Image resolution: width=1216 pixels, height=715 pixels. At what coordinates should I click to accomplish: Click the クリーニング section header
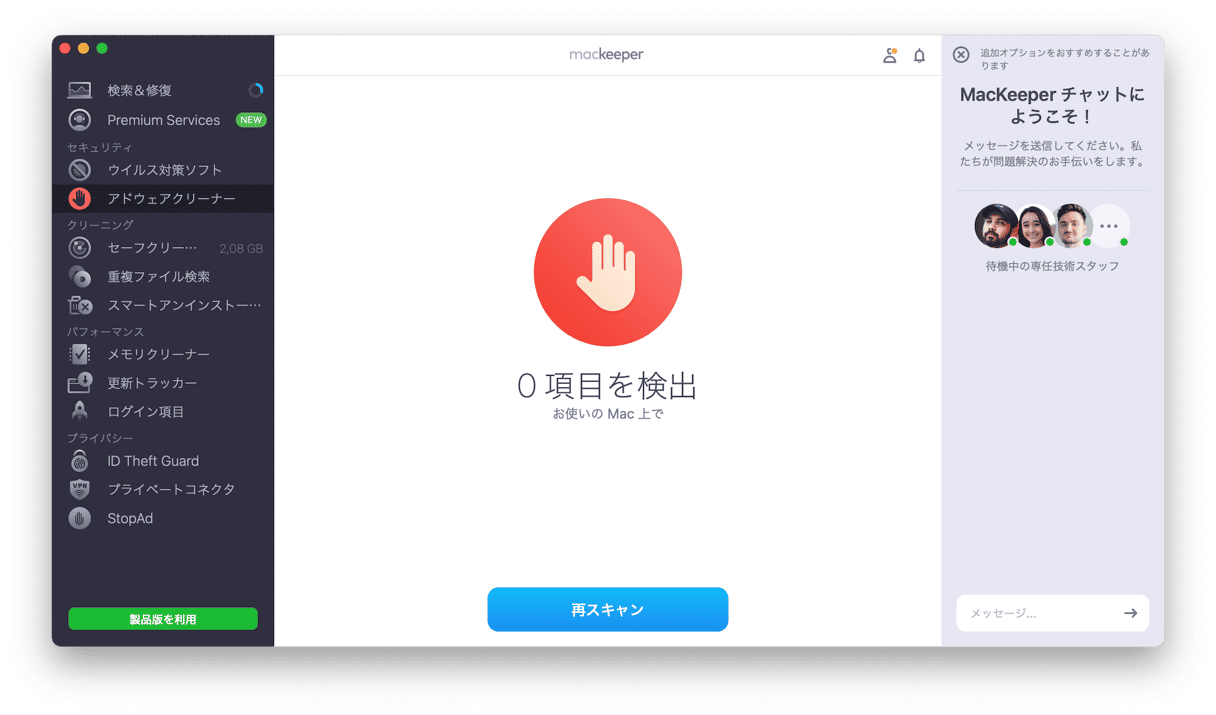(100, 225)
